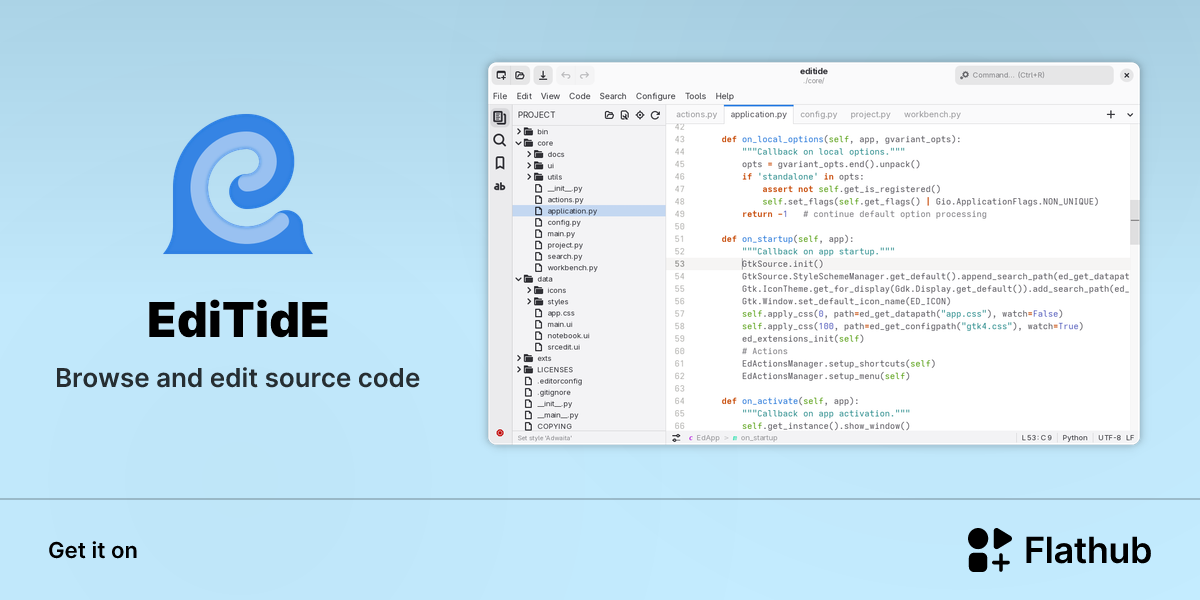Click the Command search input field
The height and width of the screenshot is (600, 1200).
point(1034,75)
